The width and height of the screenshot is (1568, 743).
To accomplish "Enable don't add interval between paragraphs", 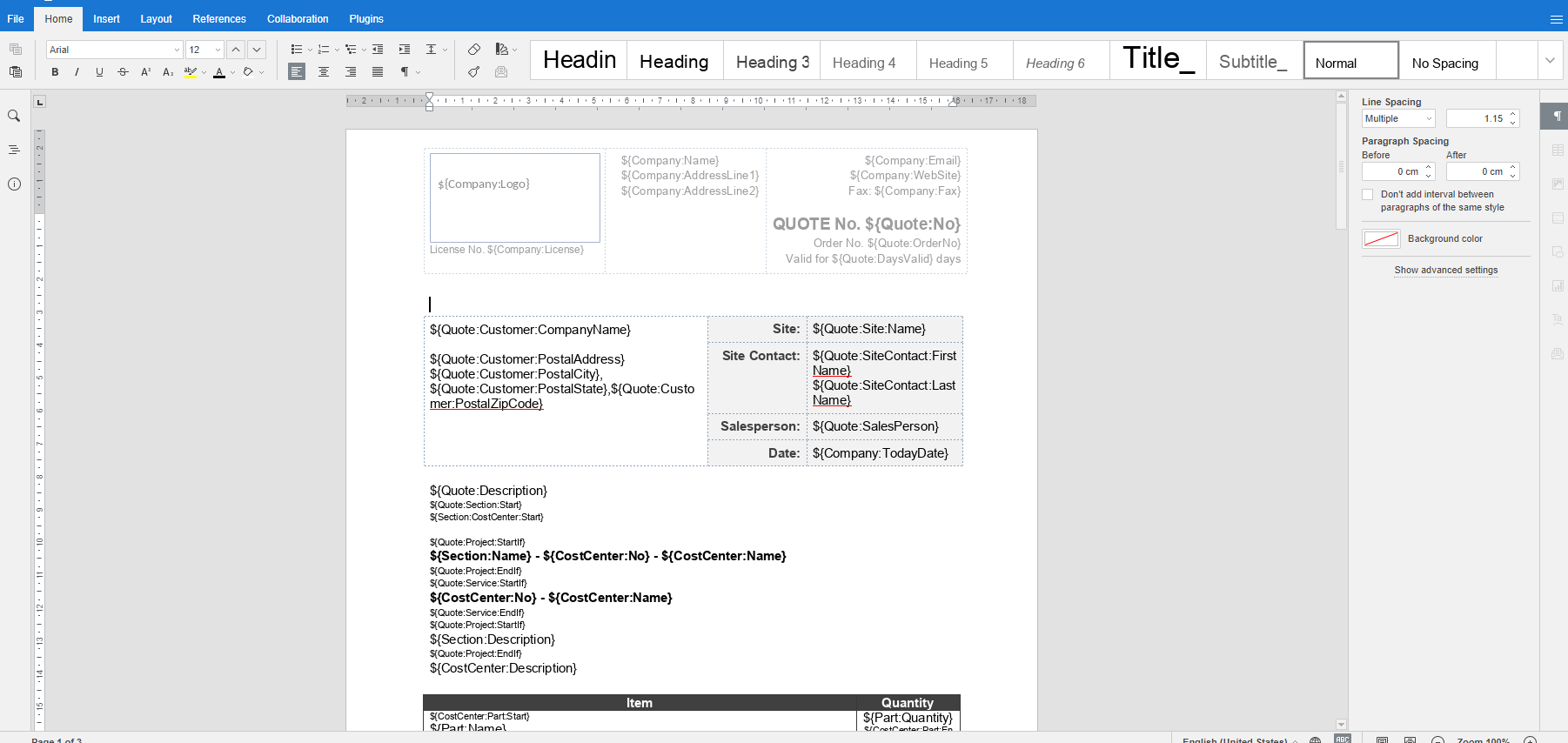I will point(1368,195).
